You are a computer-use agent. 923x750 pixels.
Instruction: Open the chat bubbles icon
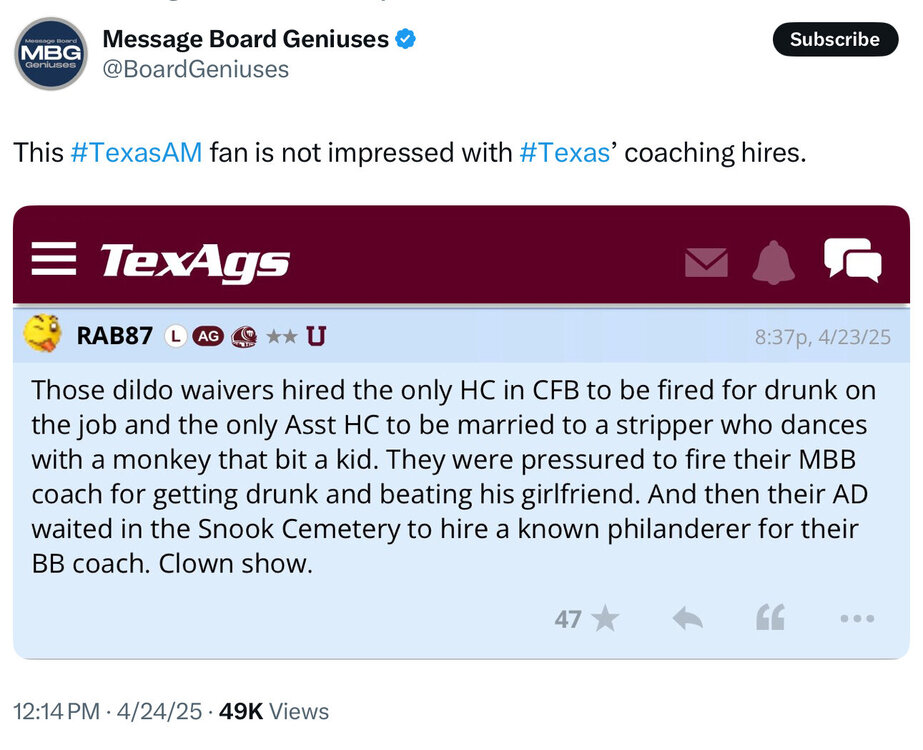click(852, 260)
